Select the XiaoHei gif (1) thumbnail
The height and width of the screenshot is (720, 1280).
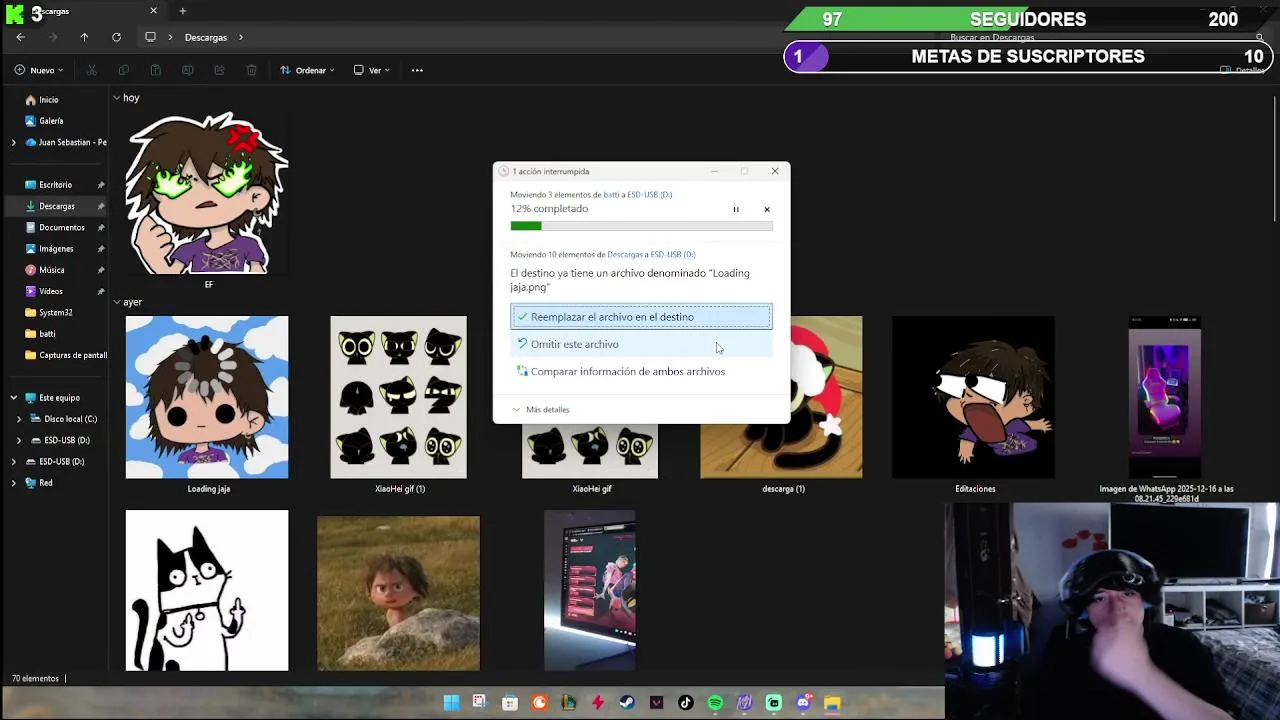click(x=398, y=397)
